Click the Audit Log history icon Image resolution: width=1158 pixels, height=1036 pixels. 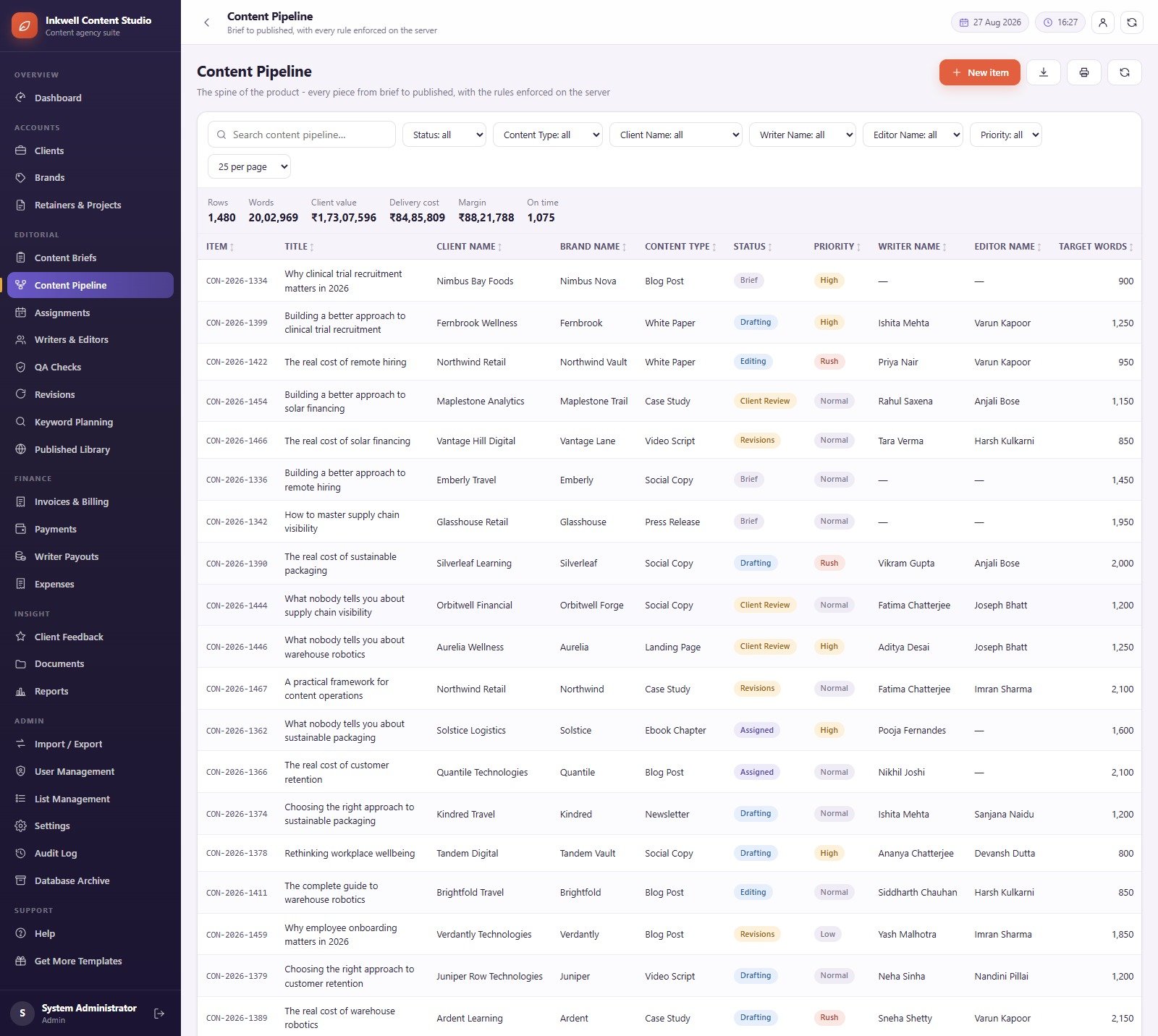pyautogui.click(x=21, y=853)
